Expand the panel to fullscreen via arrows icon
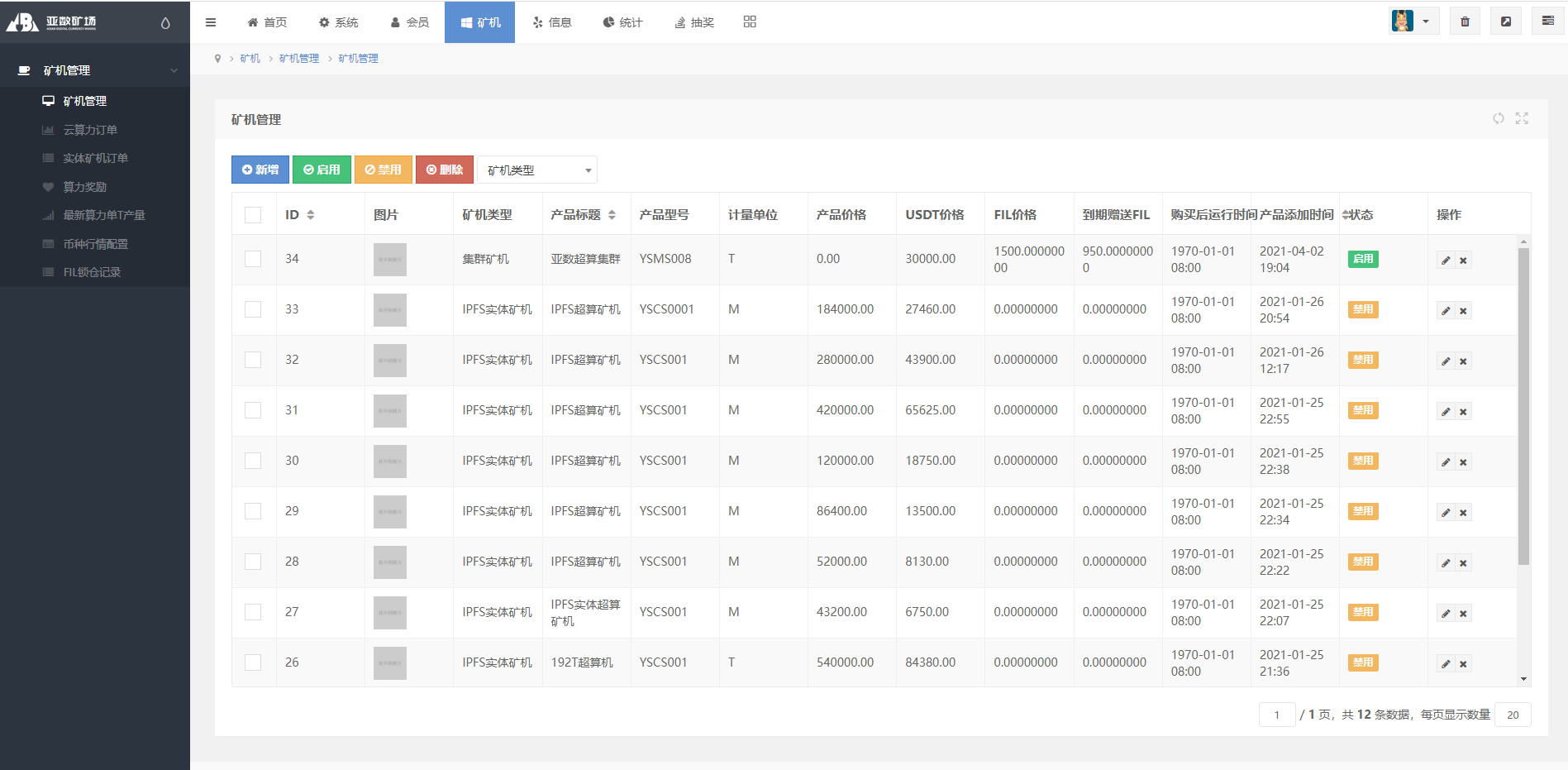Image resolution: width=1568 pixels, height=770 pixels. [1522, 118]
